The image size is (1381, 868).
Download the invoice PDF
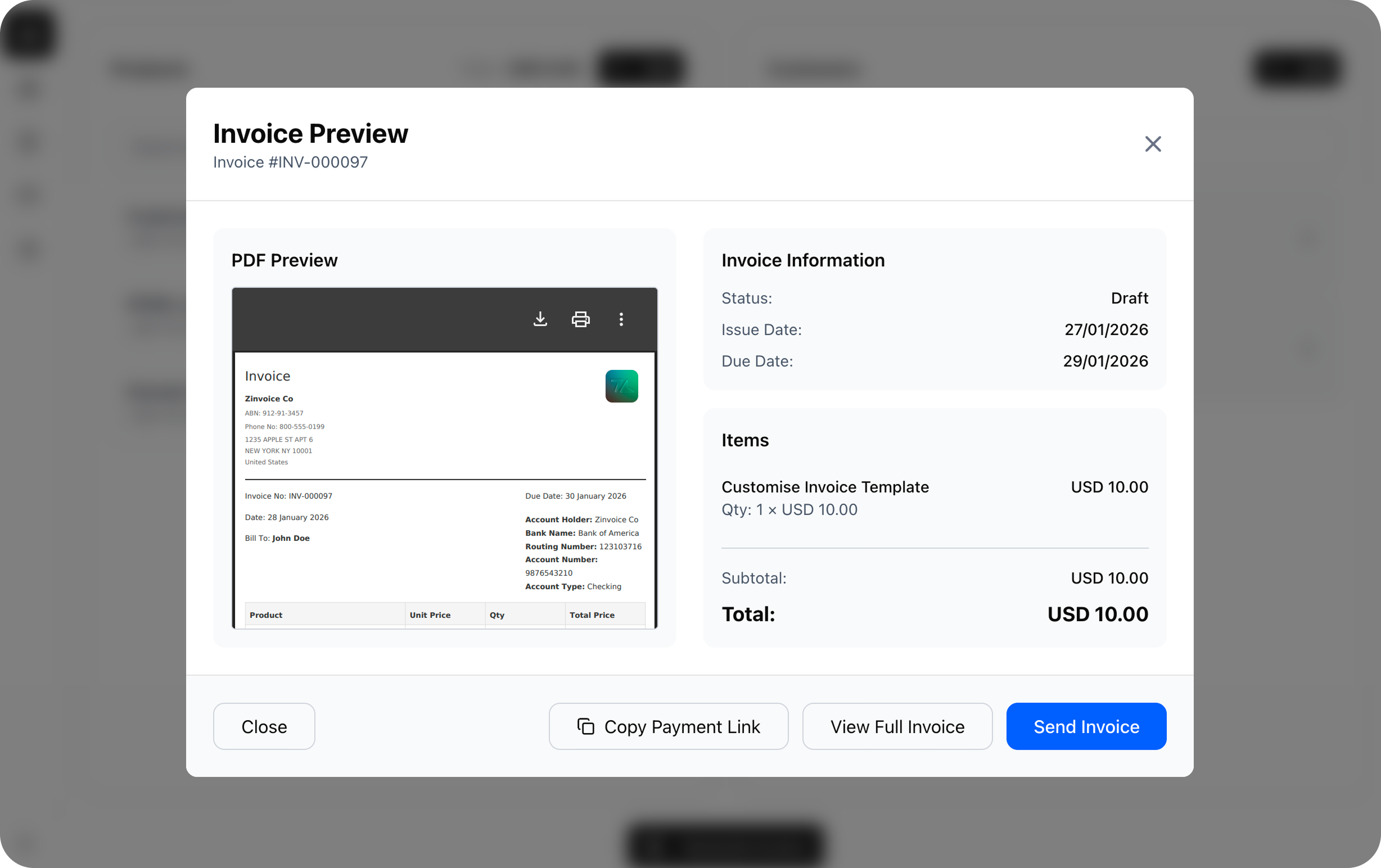pos(540,319)
